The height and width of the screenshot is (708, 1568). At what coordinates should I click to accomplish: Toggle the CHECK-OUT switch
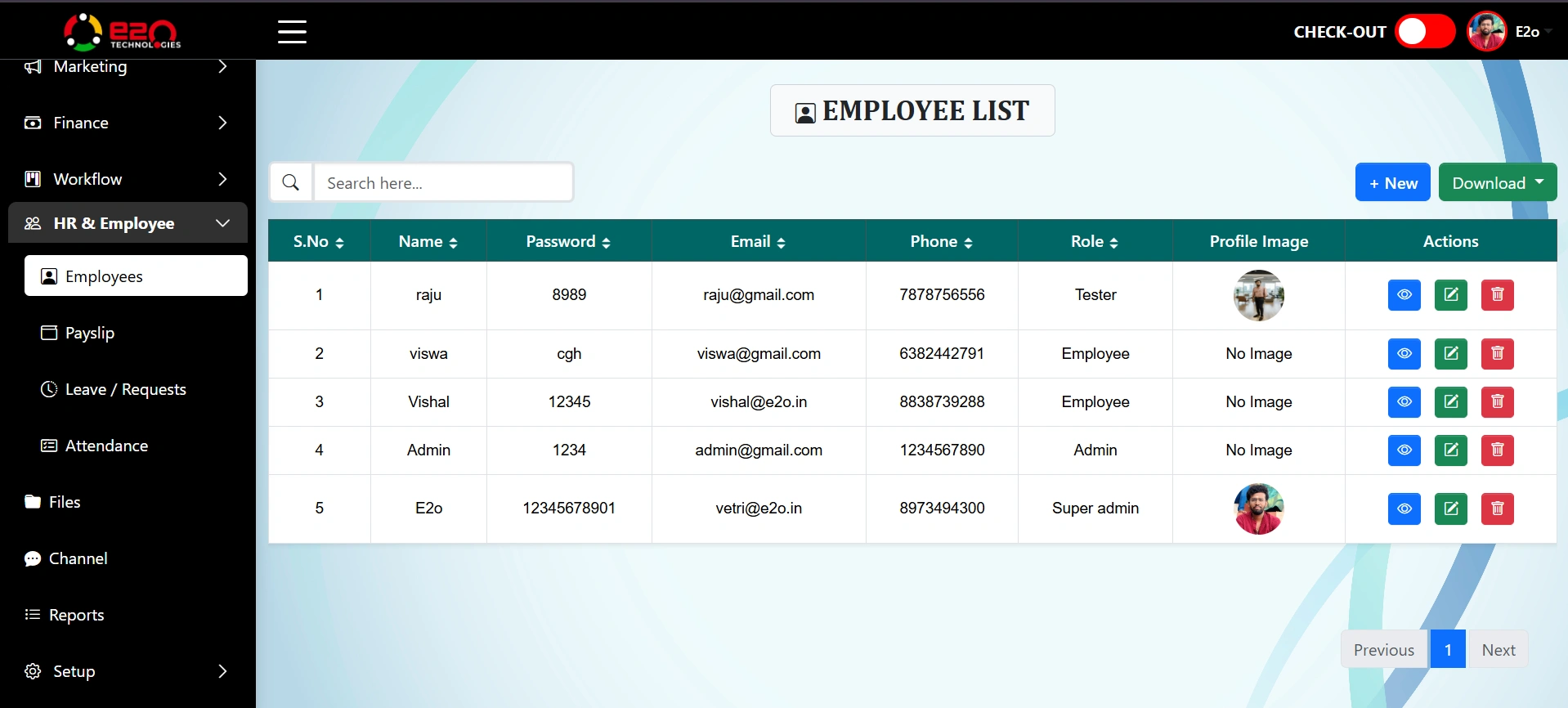[1424, 32]
